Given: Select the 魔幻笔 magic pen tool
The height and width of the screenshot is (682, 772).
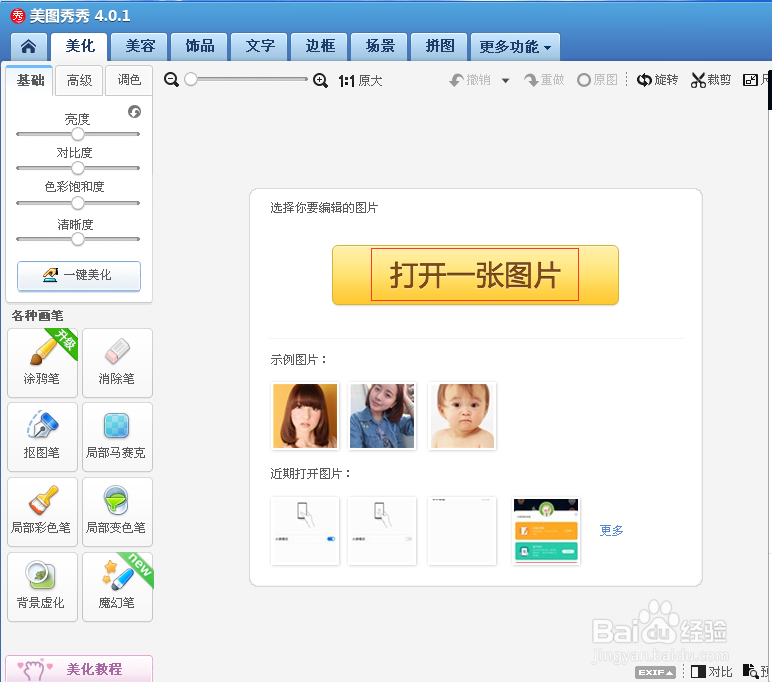Looking at the screenshot, I should click(117, 587).
